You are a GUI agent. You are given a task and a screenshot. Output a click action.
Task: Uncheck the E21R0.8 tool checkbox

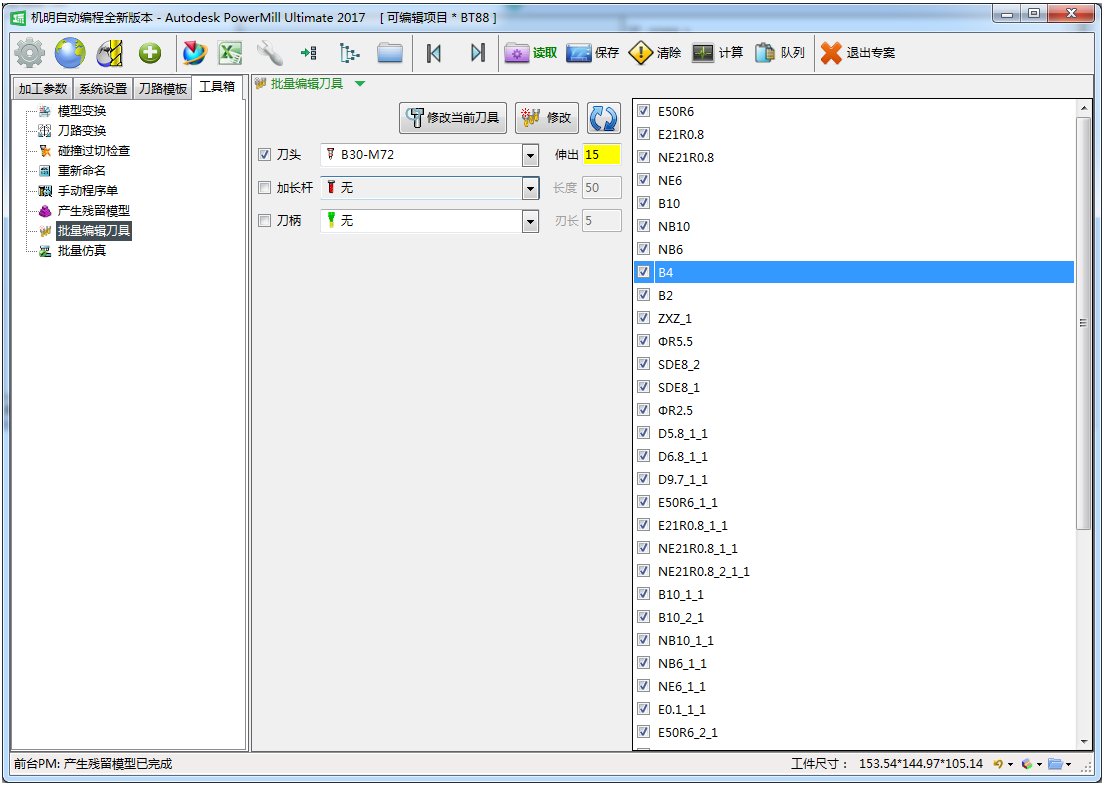643,134
